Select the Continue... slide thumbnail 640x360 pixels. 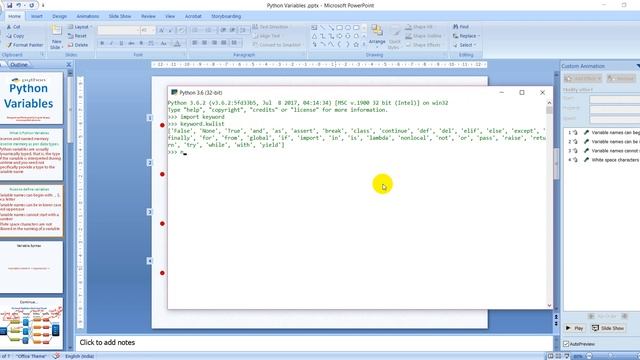(x=31, y=323)
